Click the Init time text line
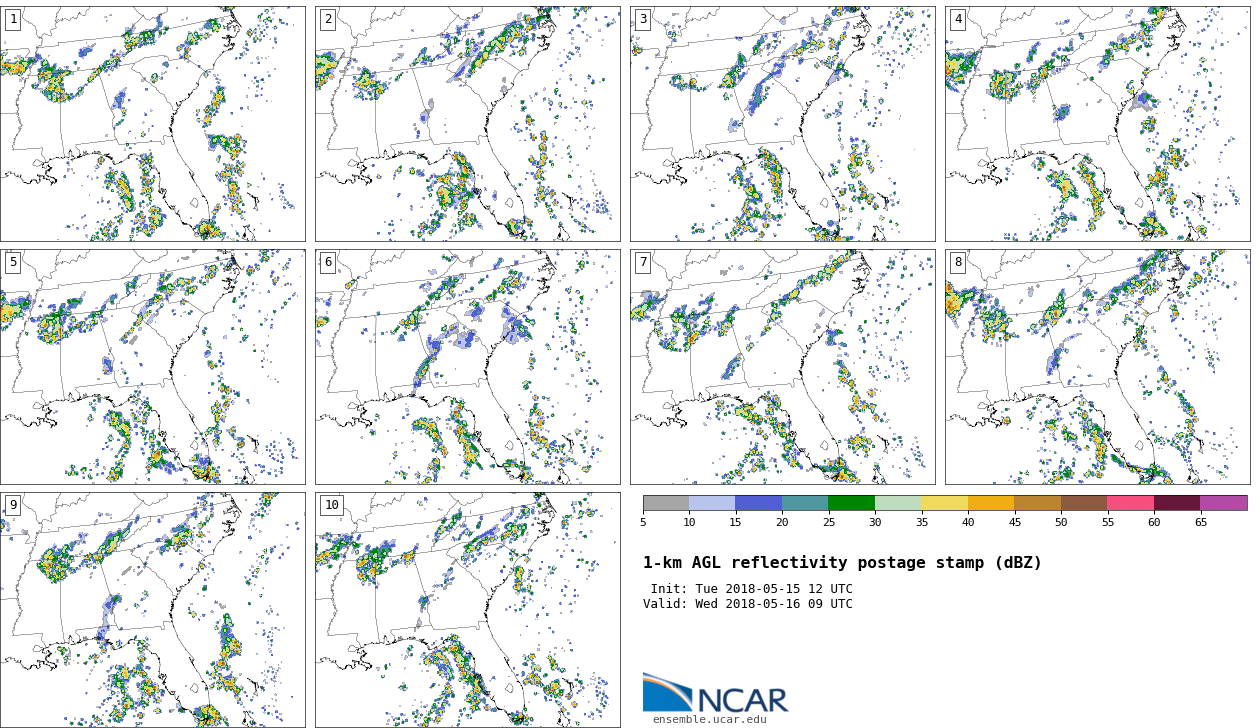The width and height of the screenshot is (1260, 728). [751, 589]
